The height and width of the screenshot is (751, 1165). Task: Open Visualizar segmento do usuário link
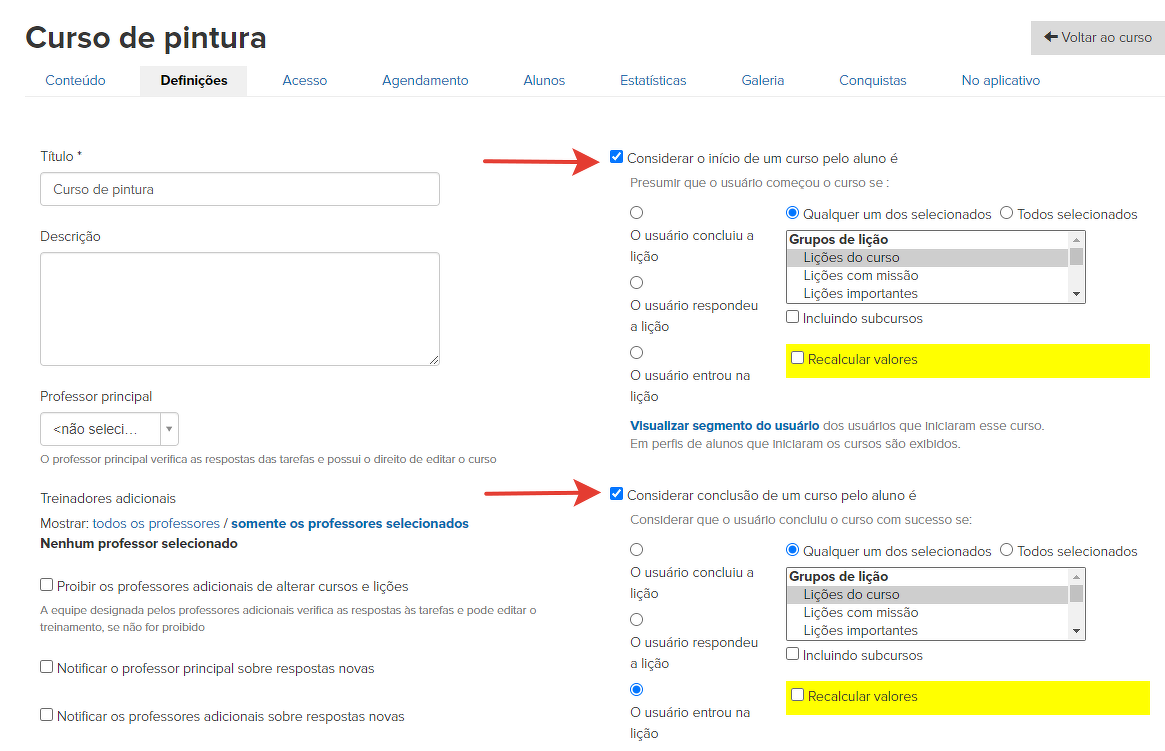click(x=724, y=425)
